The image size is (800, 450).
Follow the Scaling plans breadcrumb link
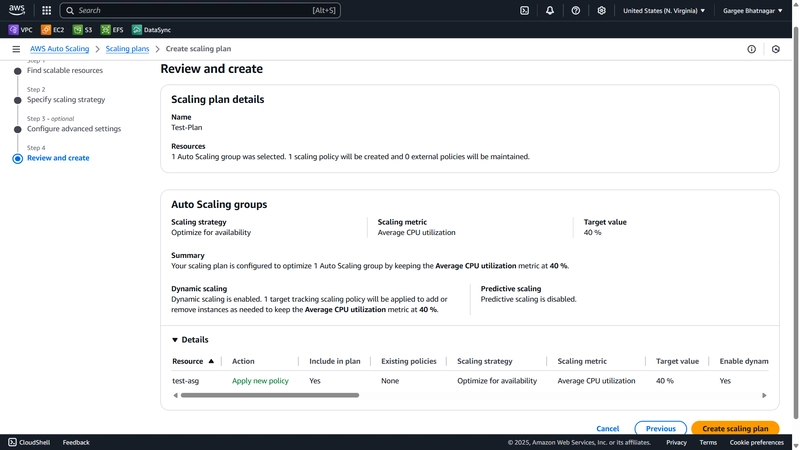127,48
